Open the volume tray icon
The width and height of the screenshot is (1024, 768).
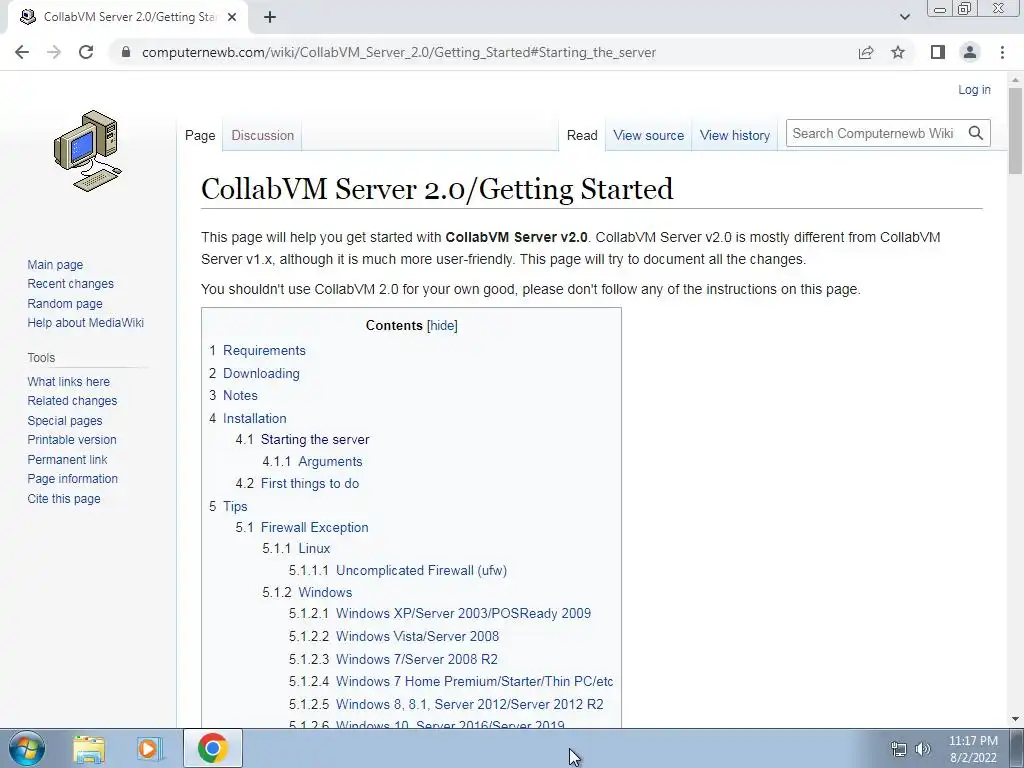pos(923,749)
